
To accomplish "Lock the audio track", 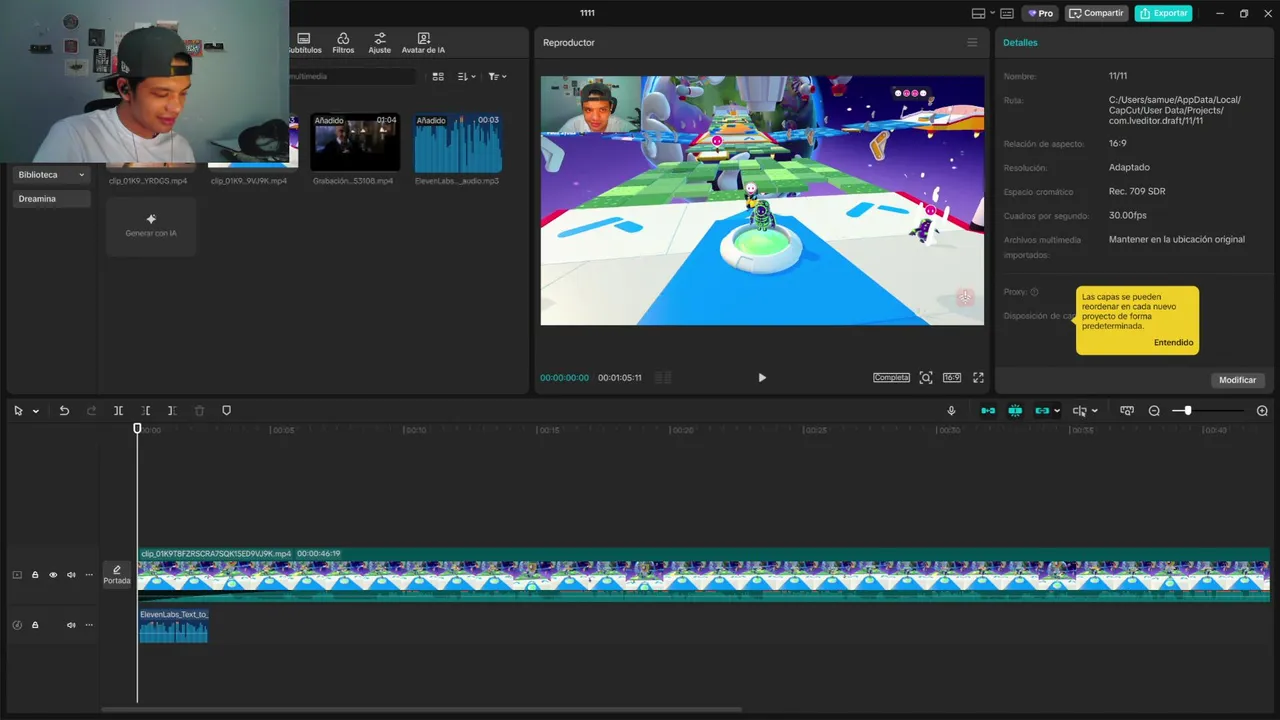I will 35,625.
